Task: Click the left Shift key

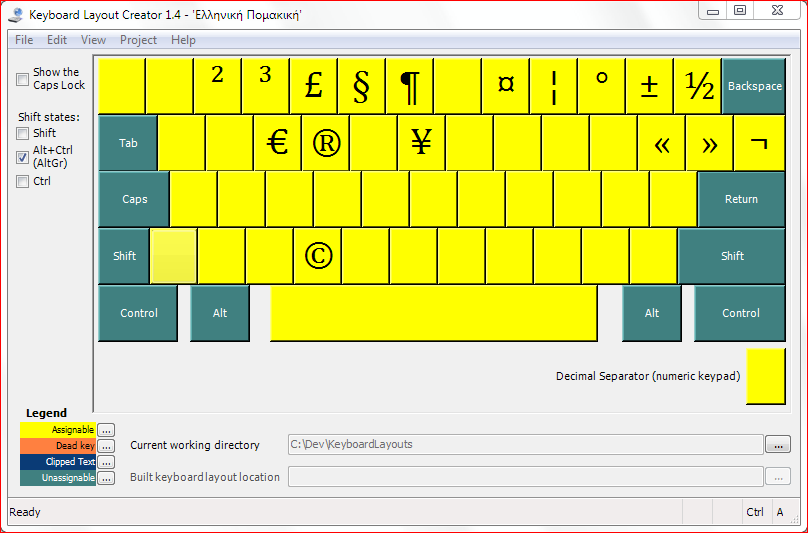Action: click(x=124, y=256)
